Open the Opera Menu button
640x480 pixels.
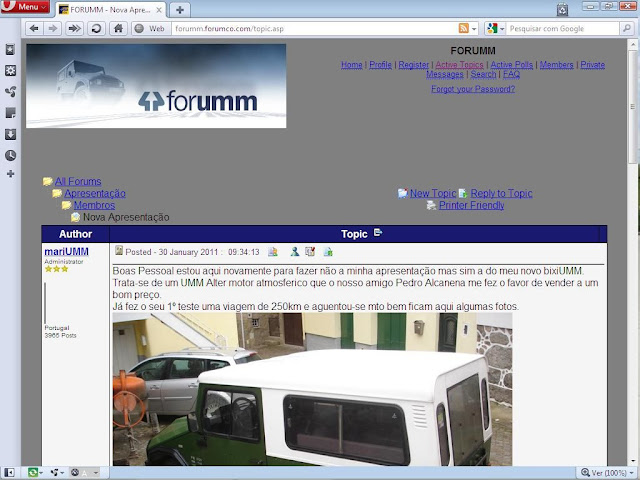point(25,7)
